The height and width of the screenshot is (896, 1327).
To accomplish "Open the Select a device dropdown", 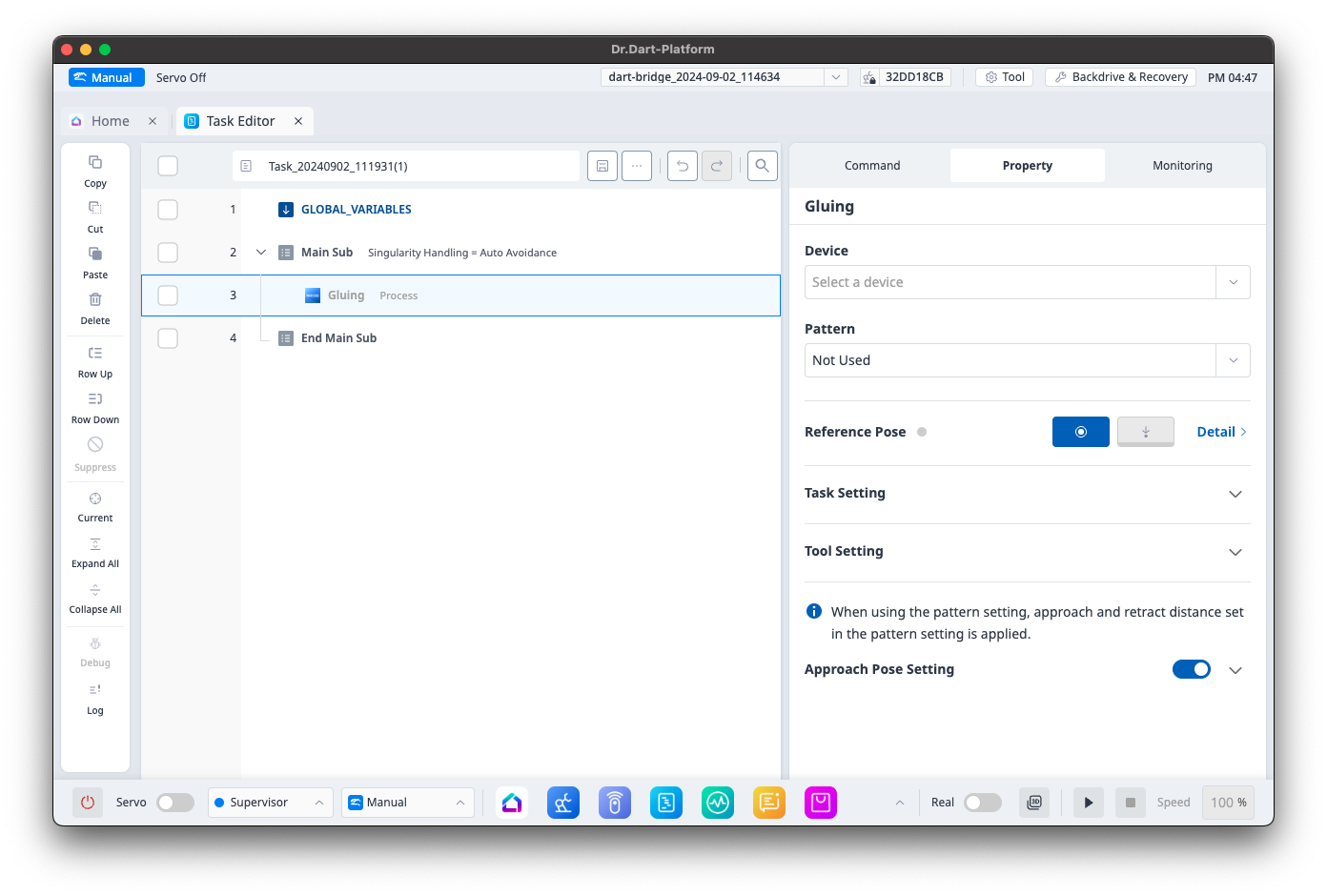I will tap(1027, 282).
